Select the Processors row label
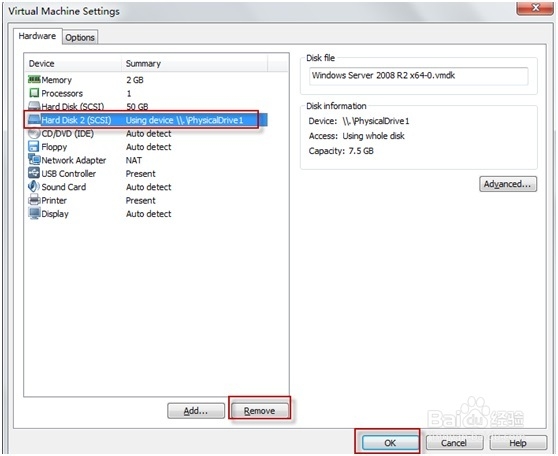The image size is (558, 456). tap(62, 93)
